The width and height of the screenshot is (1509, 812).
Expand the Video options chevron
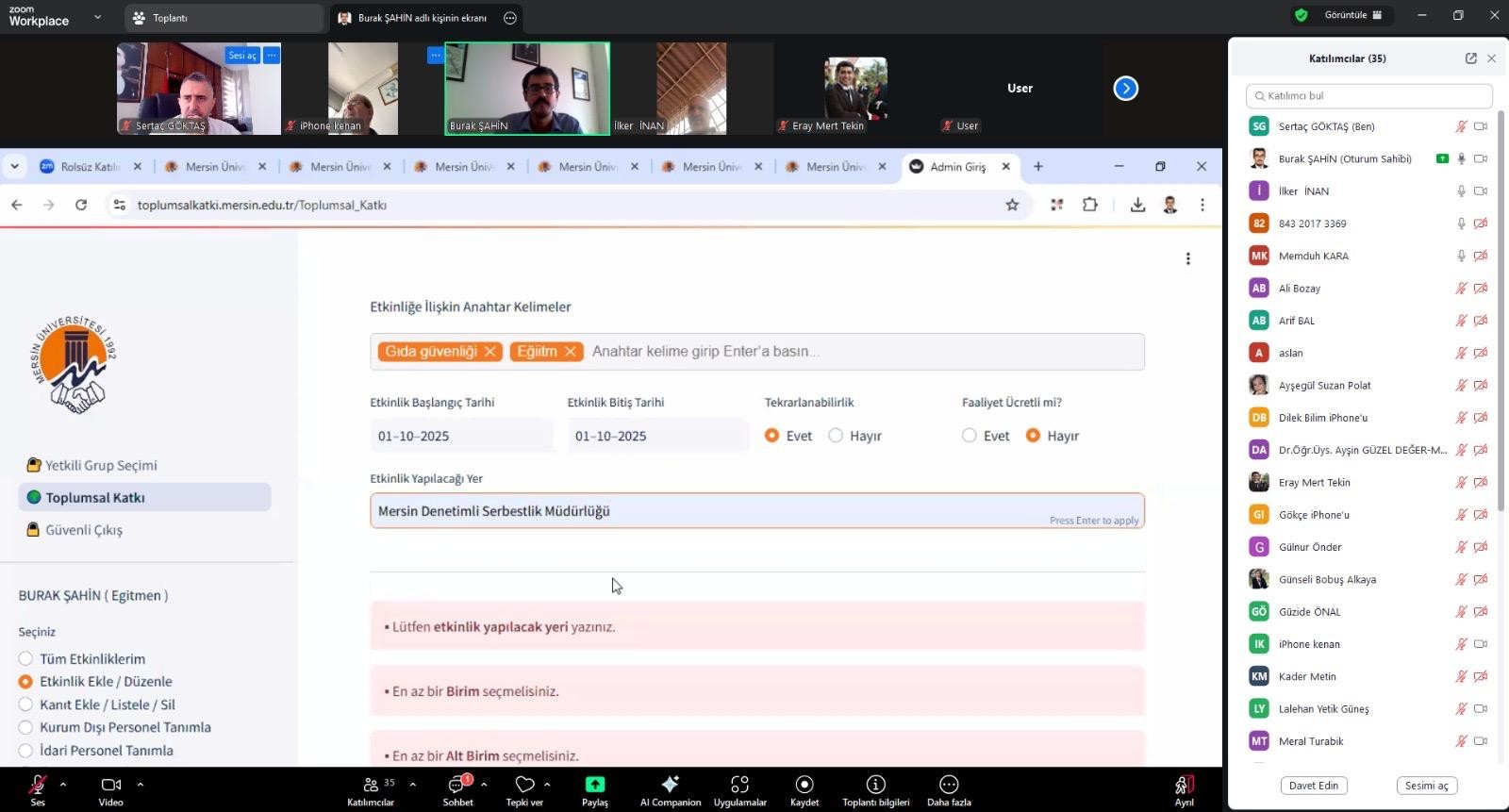[x=141, y=784]
